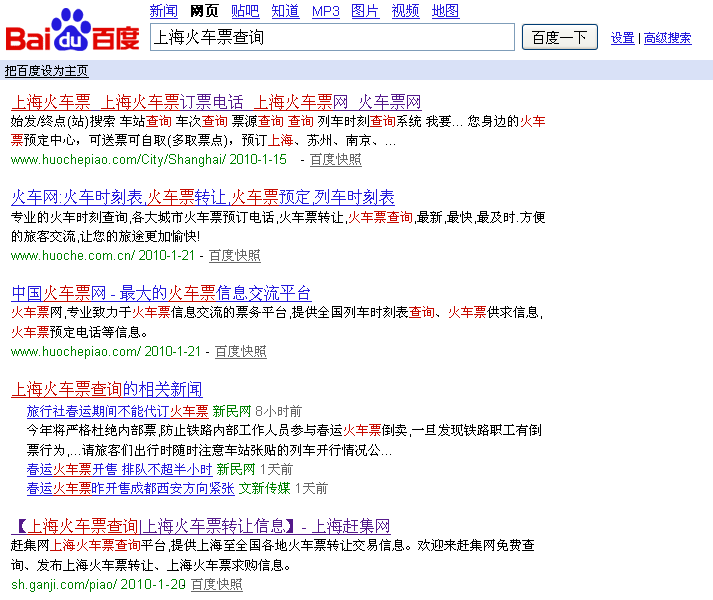
Task: Open 百度快照 for huochepiao.com/City/Shanghai result
Action: pyautogui.click(x=336, y=160)
